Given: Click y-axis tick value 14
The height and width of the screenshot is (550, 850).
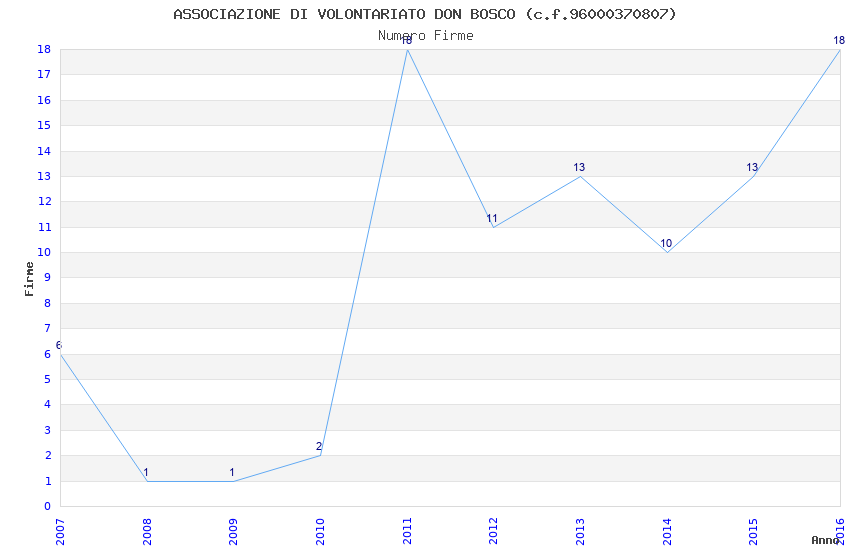Looking at the screenshot, I should (44, 151).
